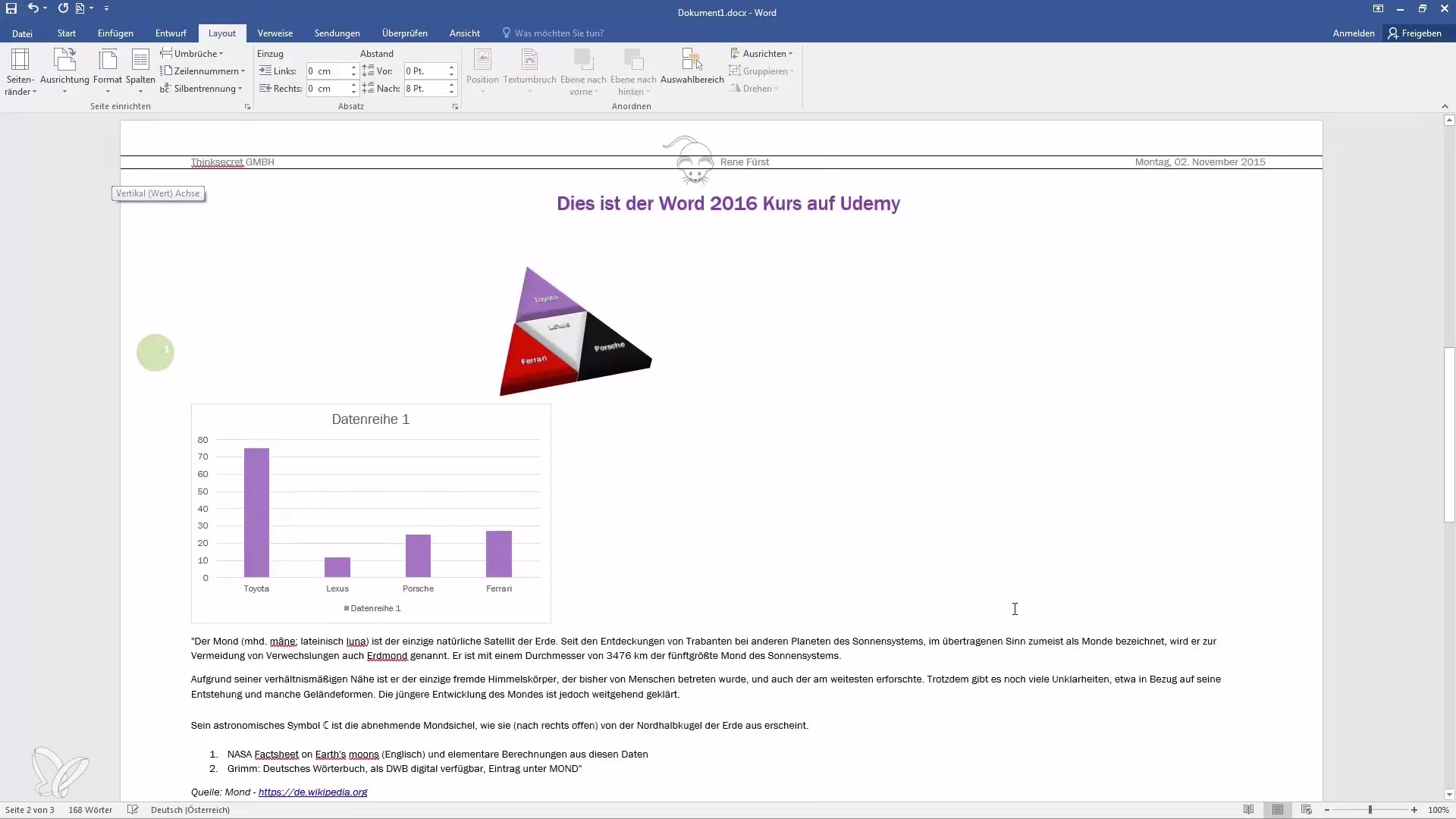
Task: Increase the Nach spacing value
Action: click(x=451, y=85)
